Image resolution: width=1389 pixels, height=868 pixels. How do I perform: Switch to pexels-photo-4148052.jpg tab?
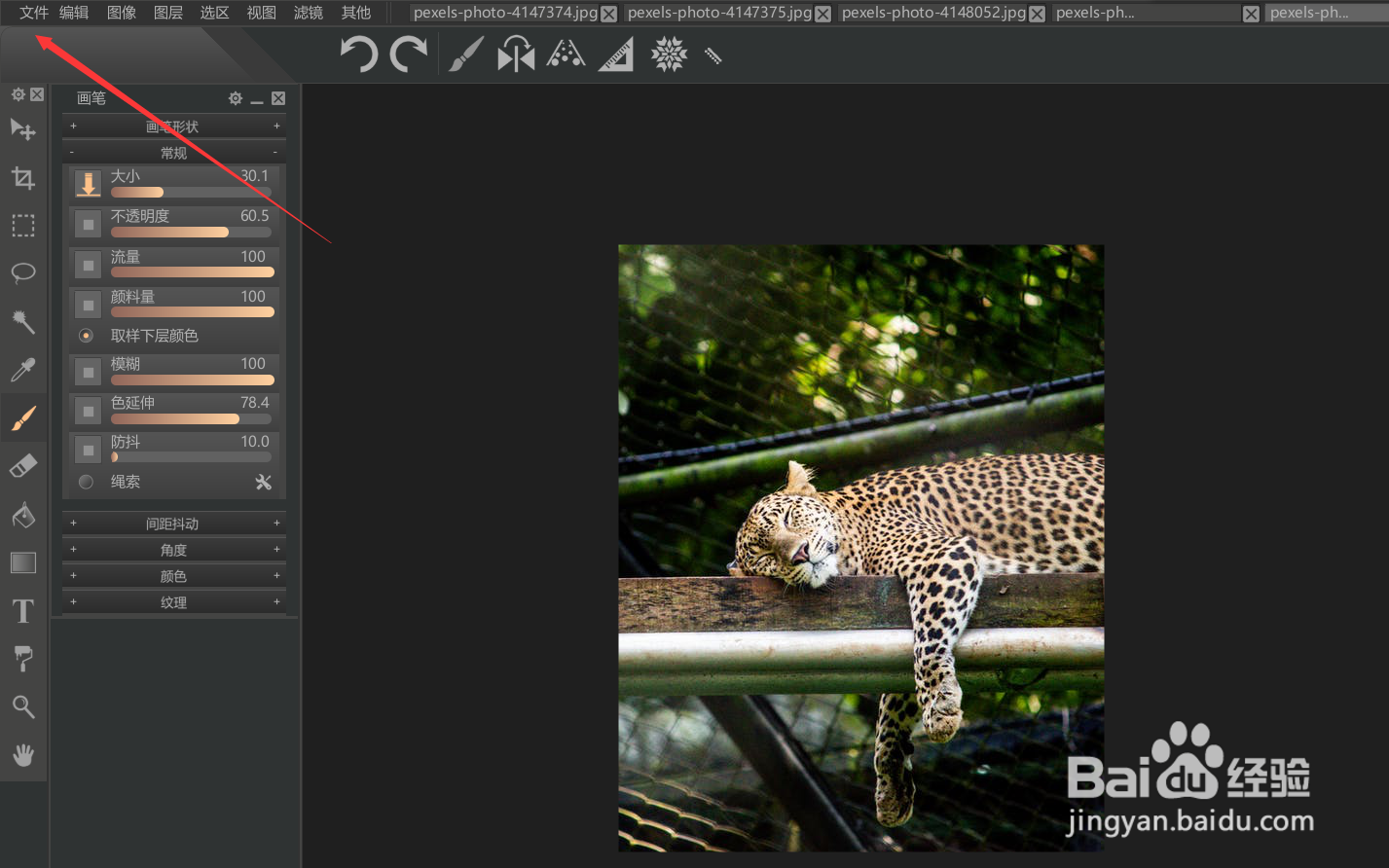coord(933,13)
